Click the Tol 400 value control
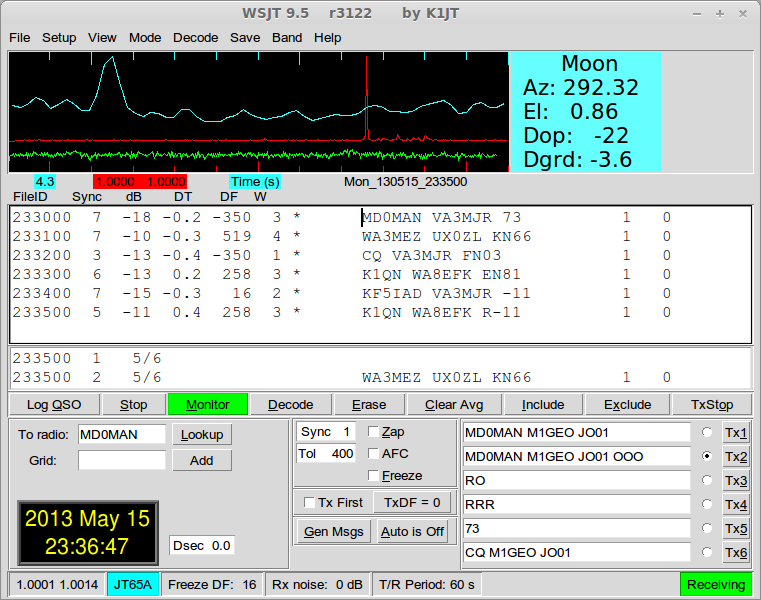Screen dimensions: 761x600 click(326, 453)
